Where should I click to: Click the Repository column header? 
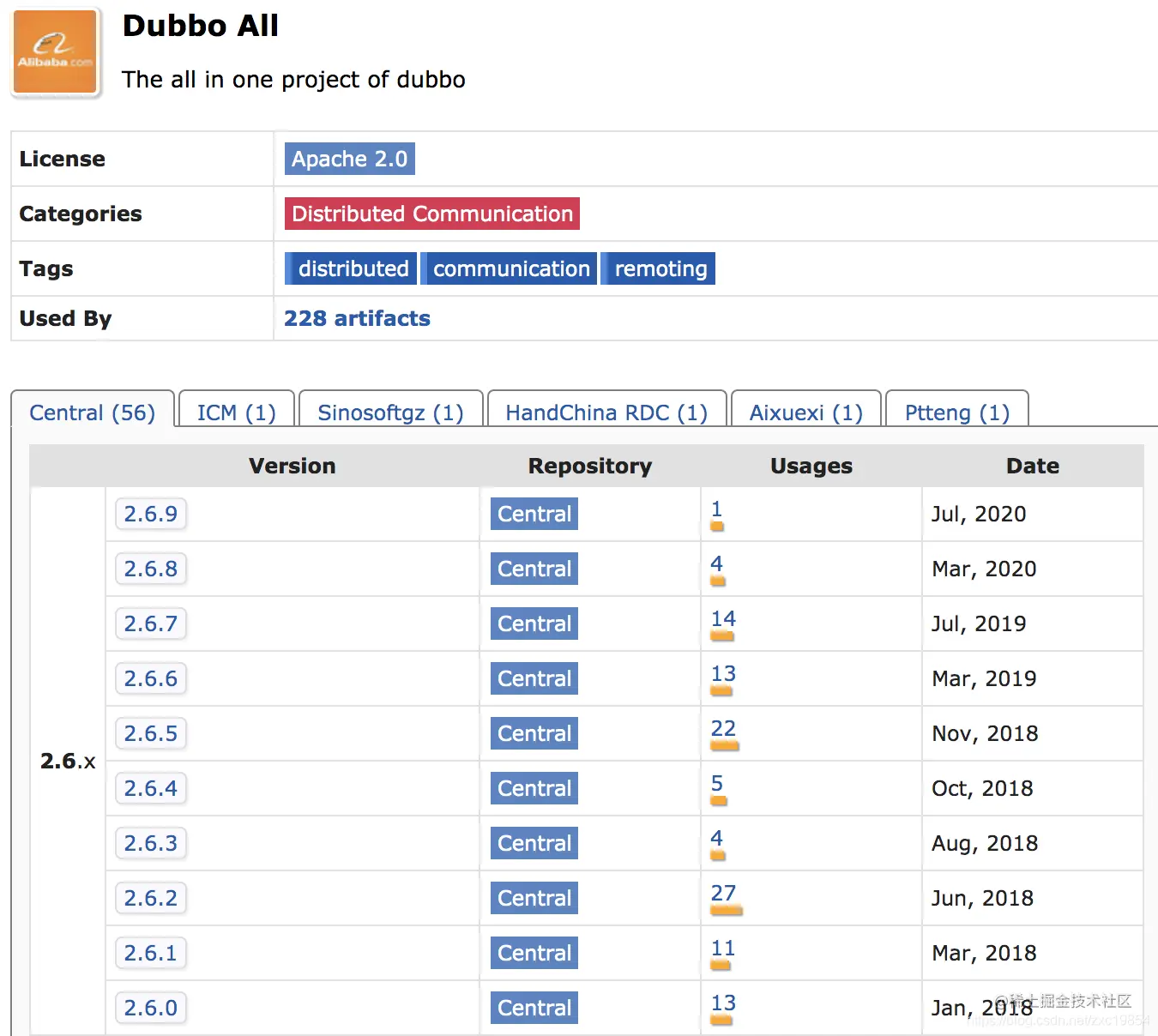coord(590,466)
